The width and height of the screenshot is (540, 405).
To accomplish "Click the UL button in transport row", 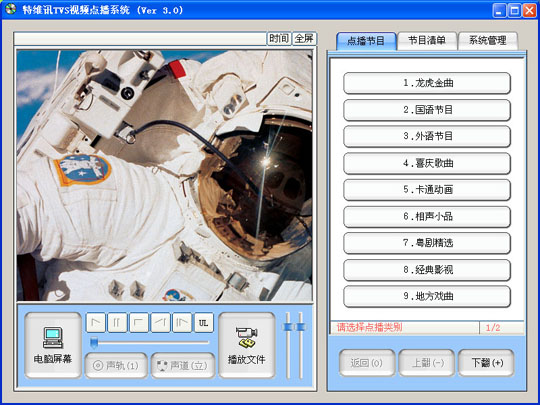I will [204, 323].
